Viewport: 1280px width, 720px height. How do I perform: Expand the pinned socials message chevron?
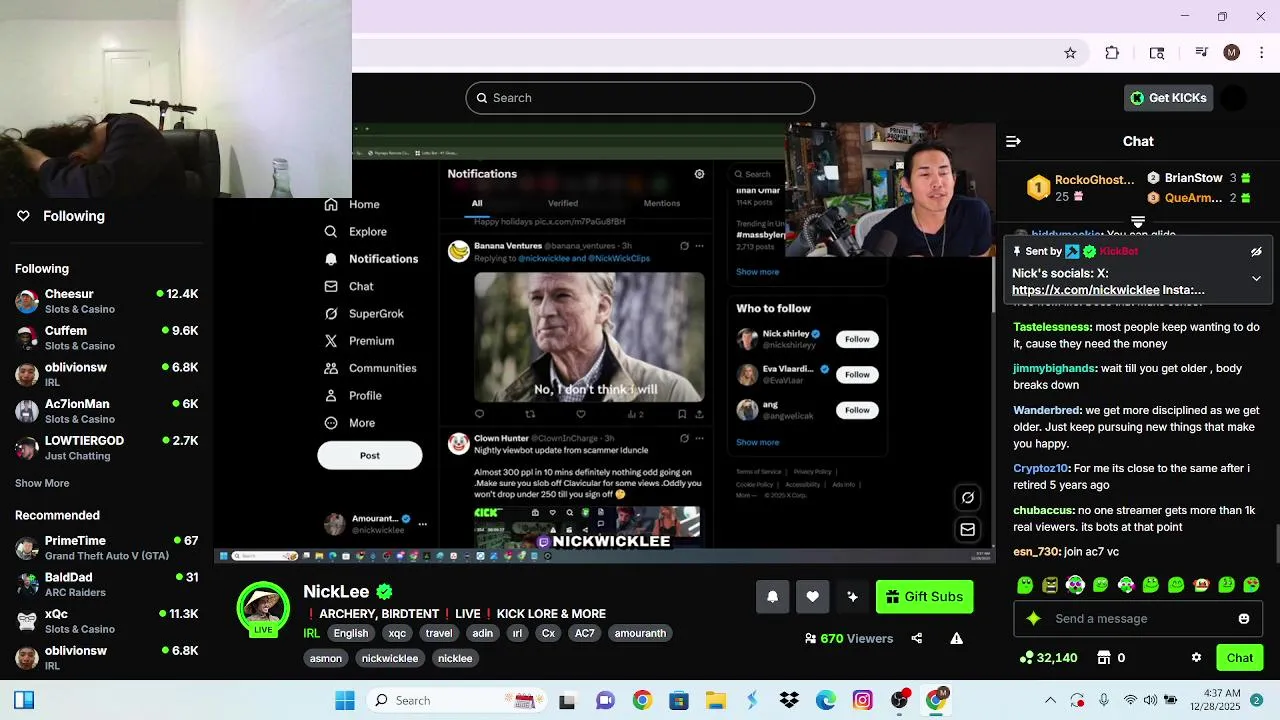(1256, 279)
